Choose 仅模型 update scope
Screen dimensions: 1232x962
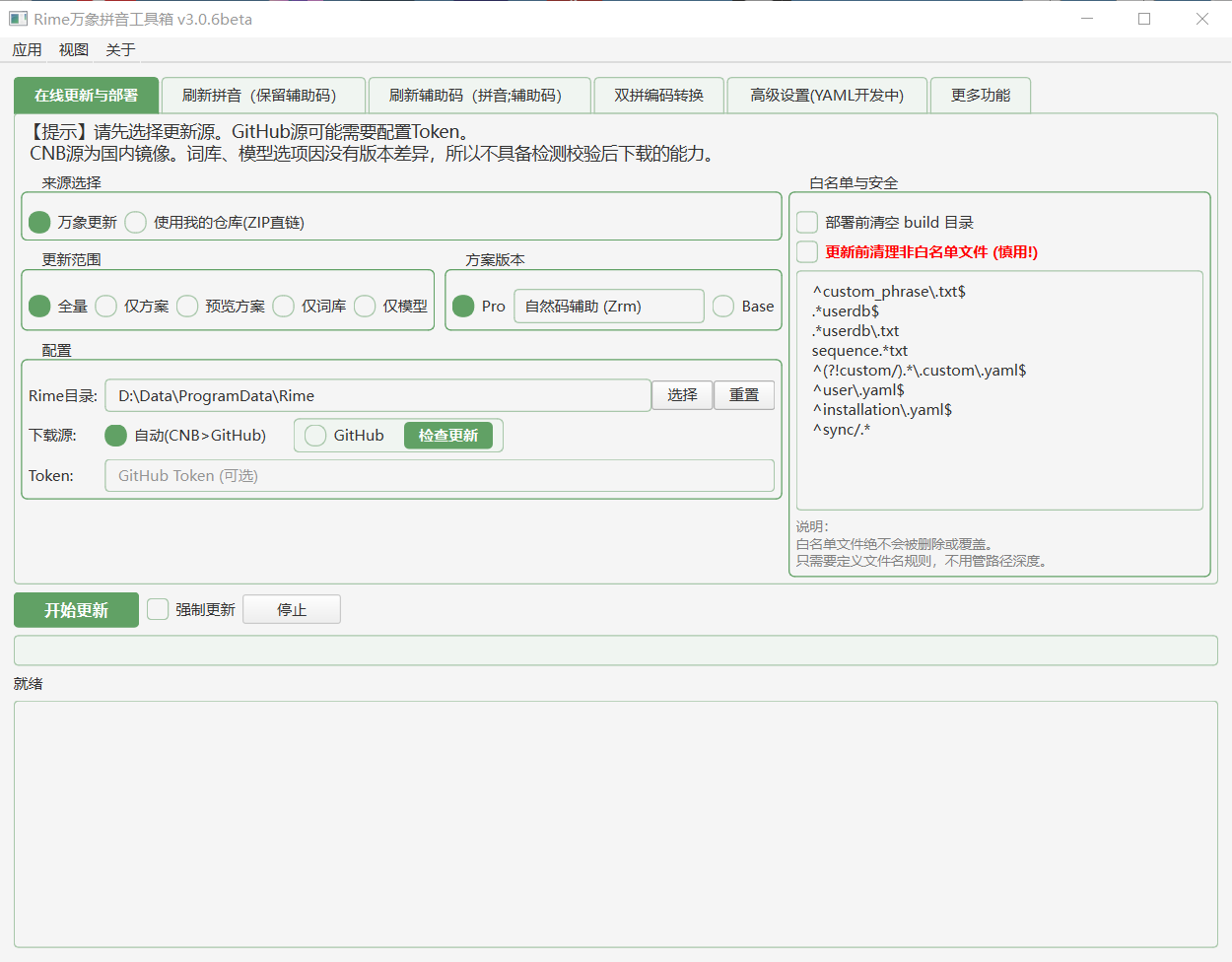click(390, 307)
